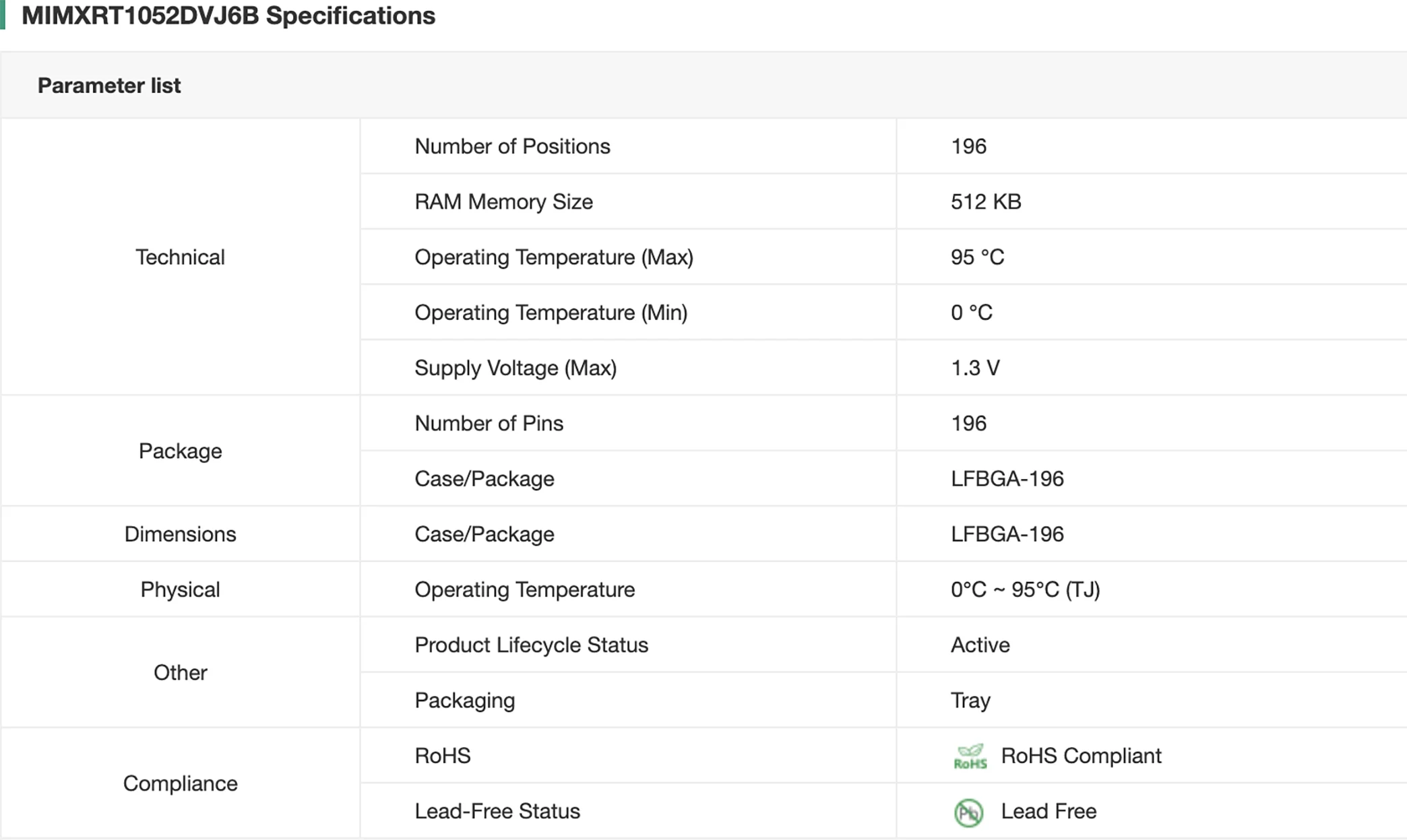Click the RoHS Compliant text

coord(1081,756)
